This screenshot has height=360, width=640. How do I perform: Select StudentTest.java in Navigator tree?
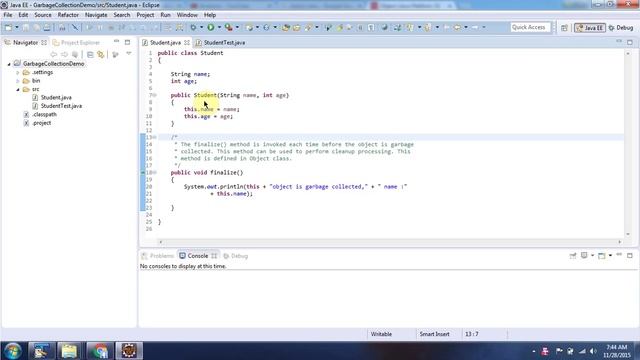click(61, 106)
